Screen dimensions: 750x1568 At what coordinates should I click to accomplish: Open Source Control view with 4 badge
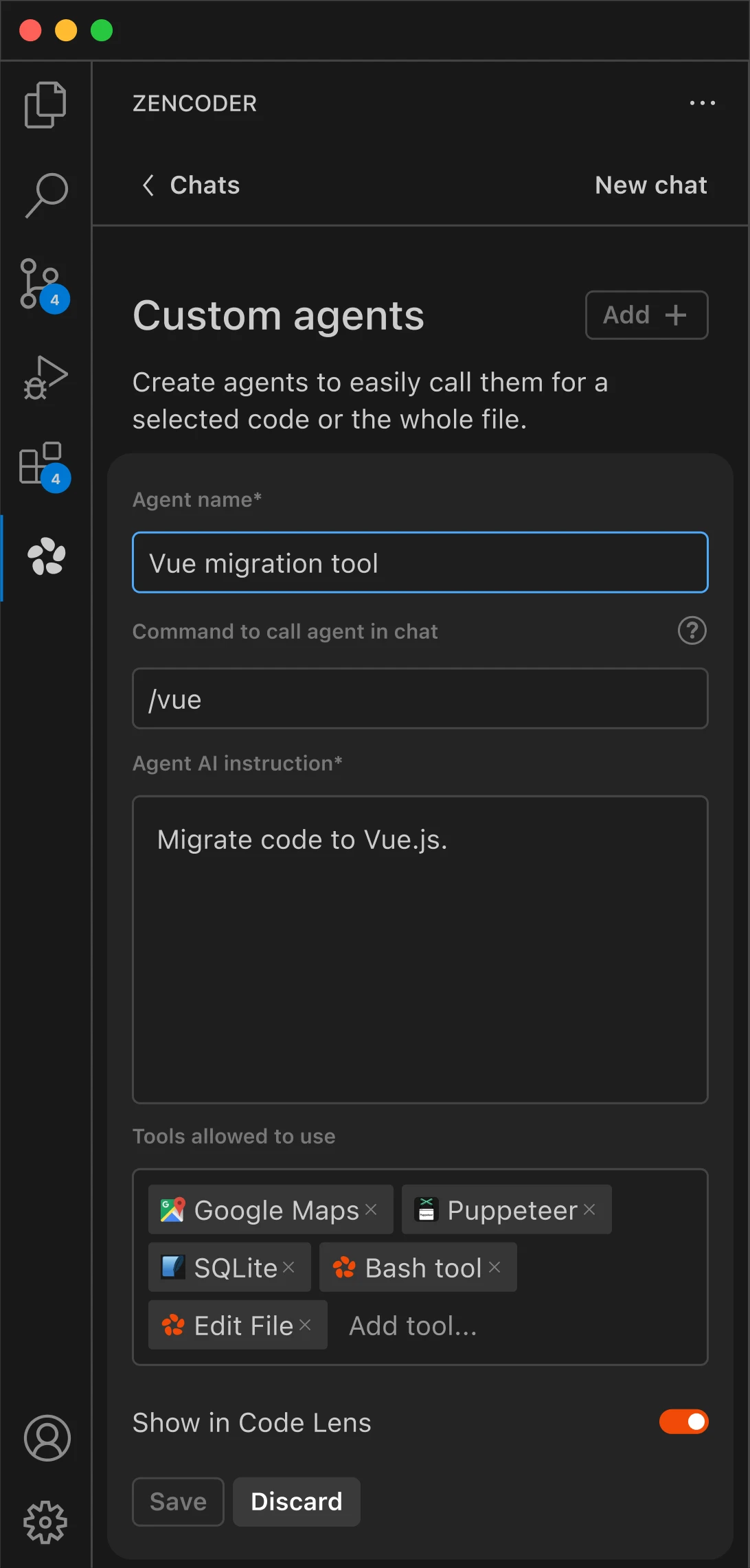point(44,285)
